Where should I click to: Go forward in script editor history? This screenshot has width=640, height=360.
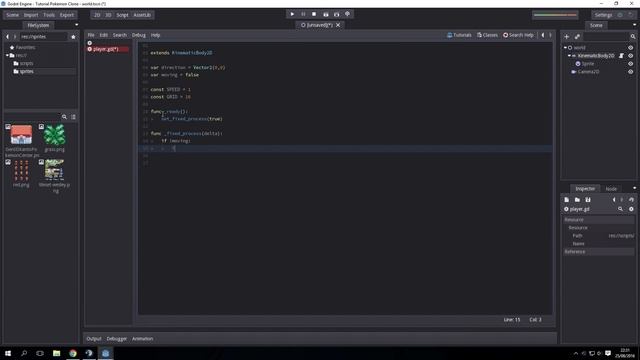[x=550, y=35]
